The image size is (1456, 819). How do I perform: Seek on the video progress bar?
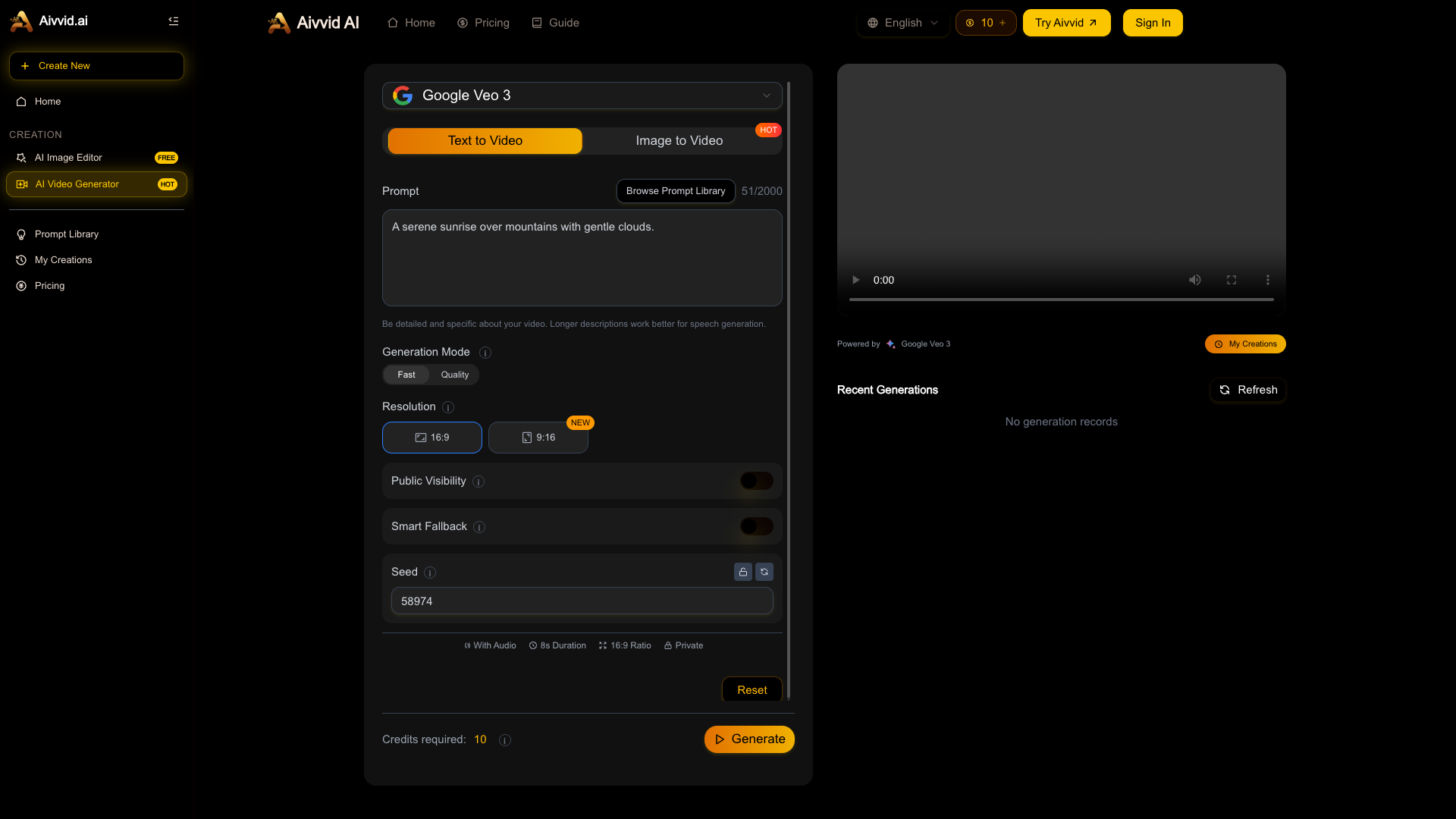[x=1062, y=300]
